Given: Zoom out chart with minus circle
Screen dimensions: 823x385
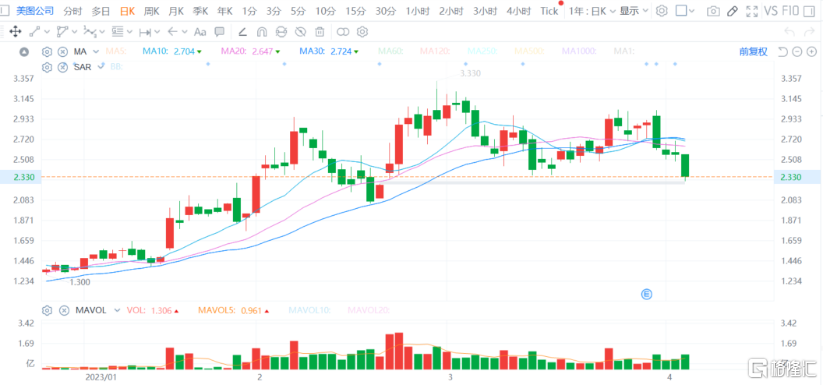Looking at the screenshot, I should click(797, 51).
